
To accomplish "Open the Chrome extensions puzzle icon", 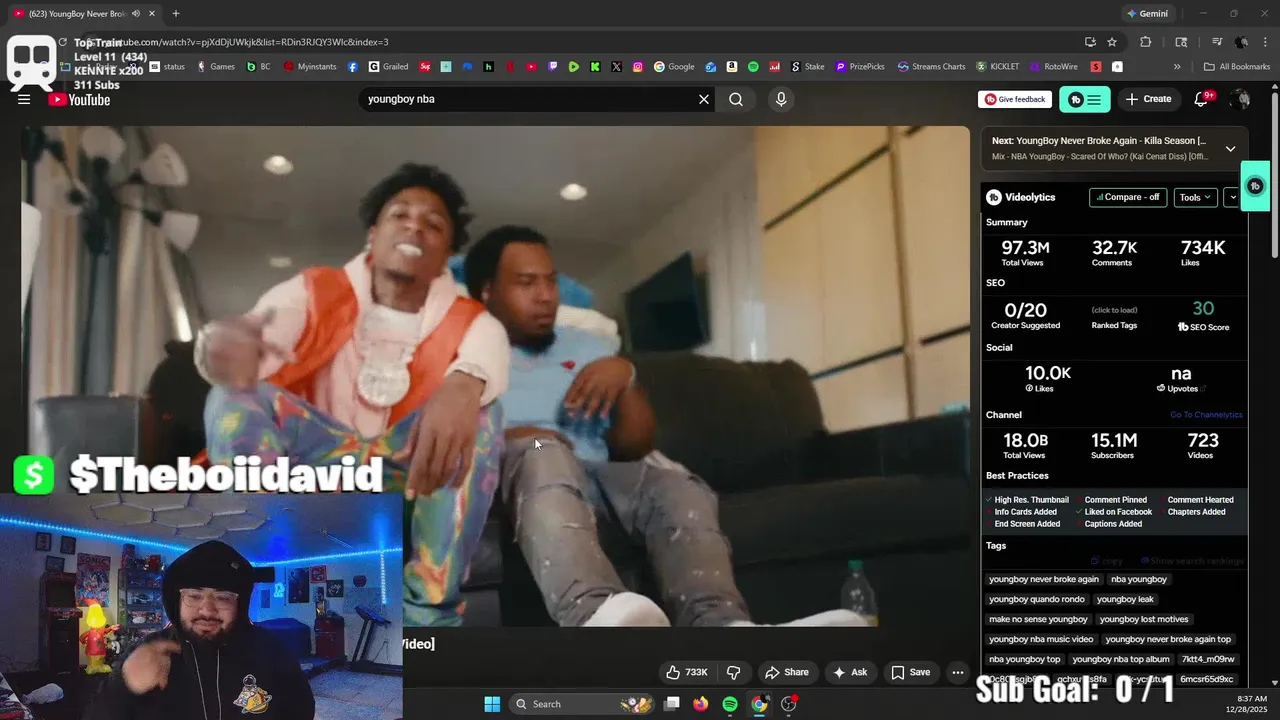I will click(x=1146, y=42).
